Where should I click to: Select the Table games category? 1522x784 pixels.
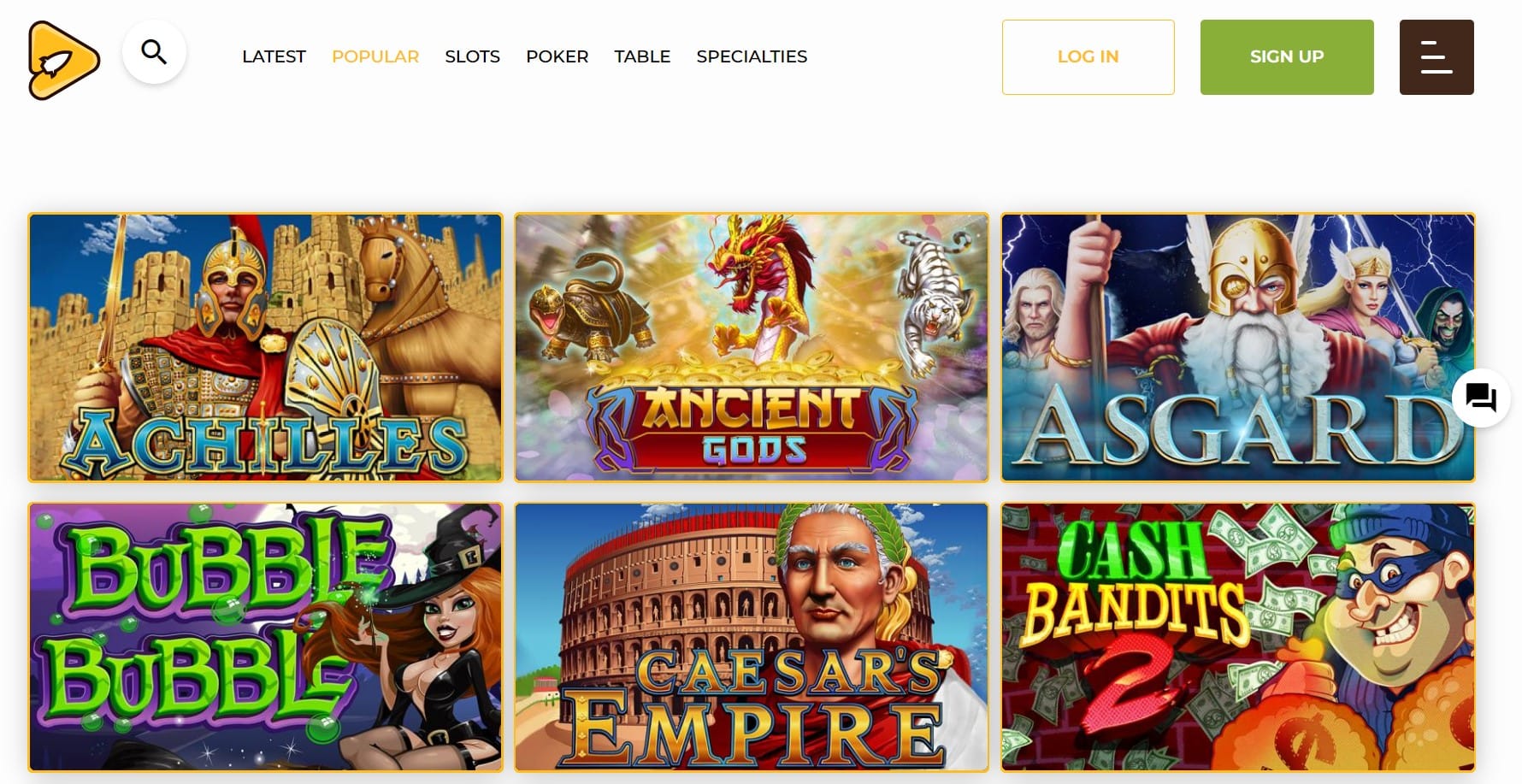(642, 56)
